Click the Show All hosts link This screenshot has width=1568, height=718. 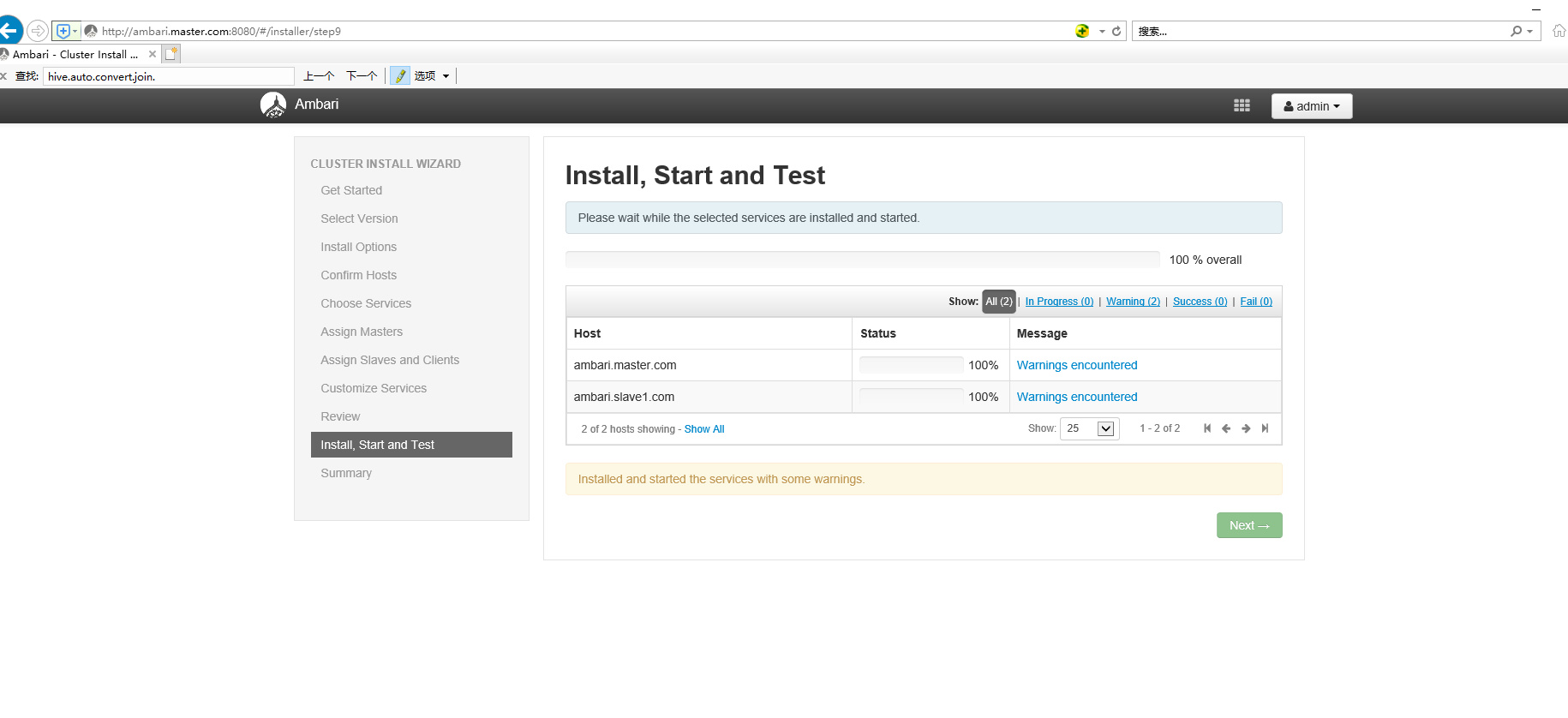pyautogui.click(x=704, y=429)
